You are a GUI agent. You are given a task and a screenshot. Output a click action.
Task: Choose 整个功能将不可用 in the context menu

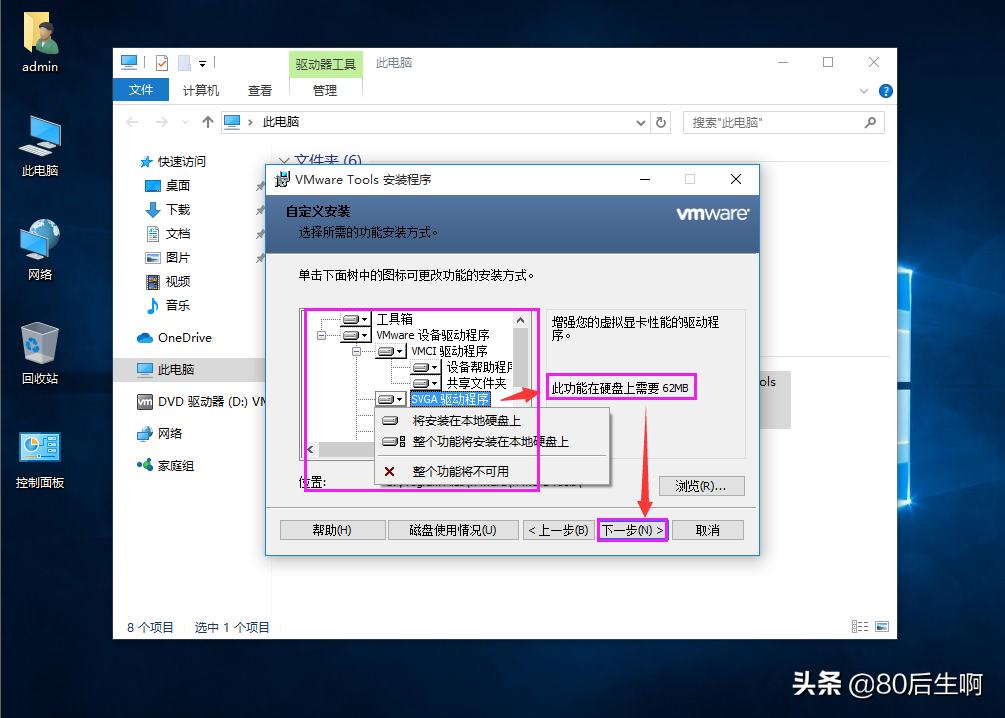(x=460, y=470)
